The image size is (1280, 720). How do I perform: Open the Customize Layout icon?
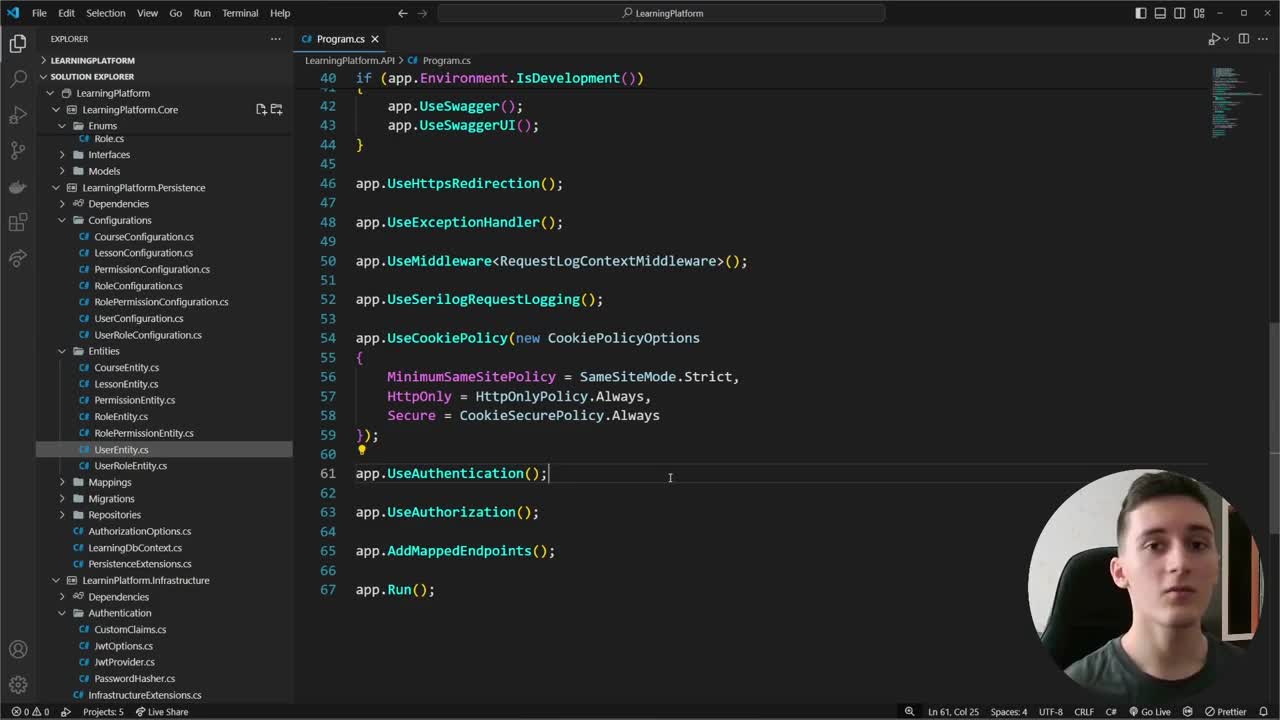click(x=1199, y=13)
